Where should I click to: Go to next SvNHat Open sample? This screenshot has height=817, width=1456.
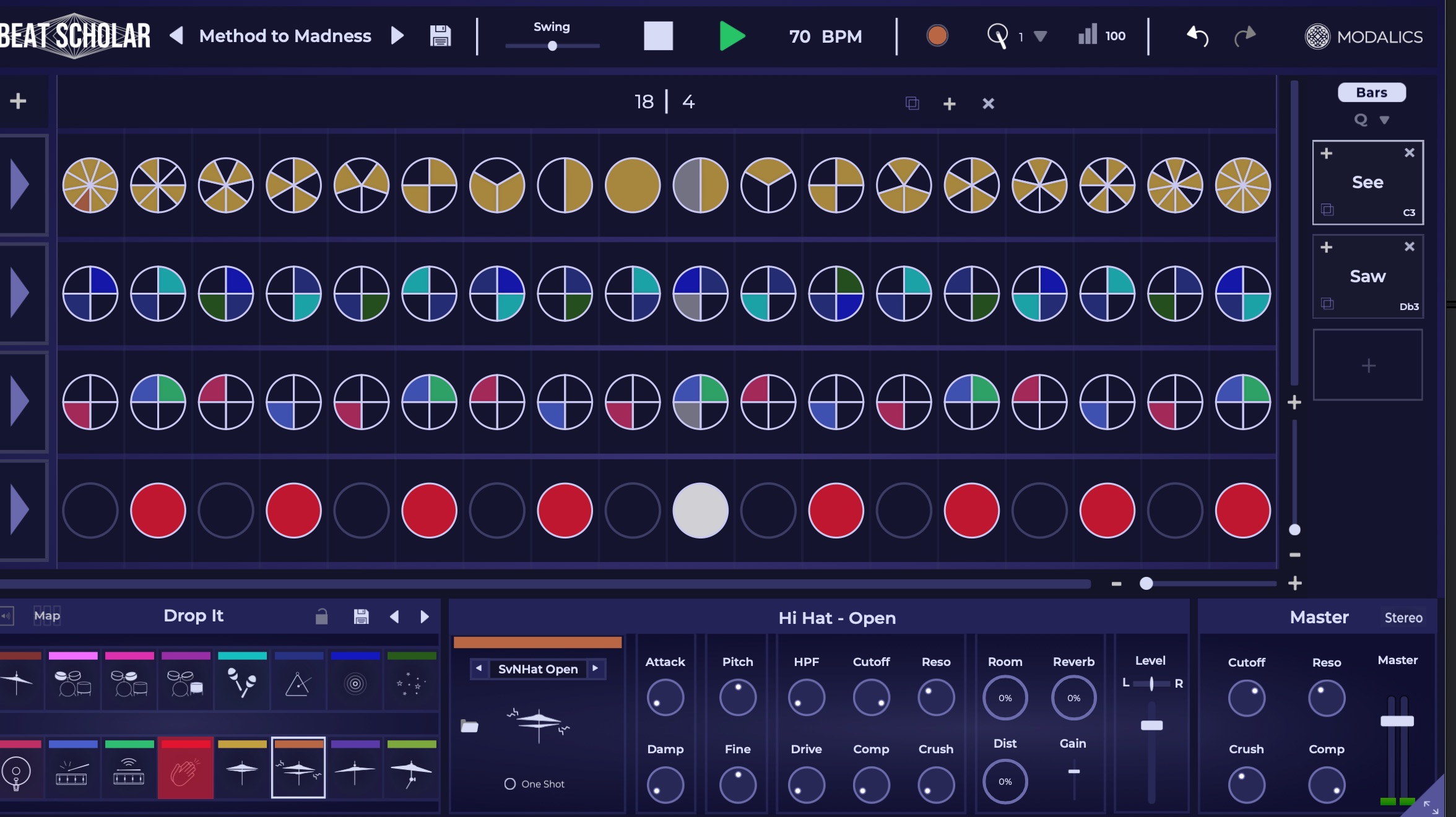[595, 668]
